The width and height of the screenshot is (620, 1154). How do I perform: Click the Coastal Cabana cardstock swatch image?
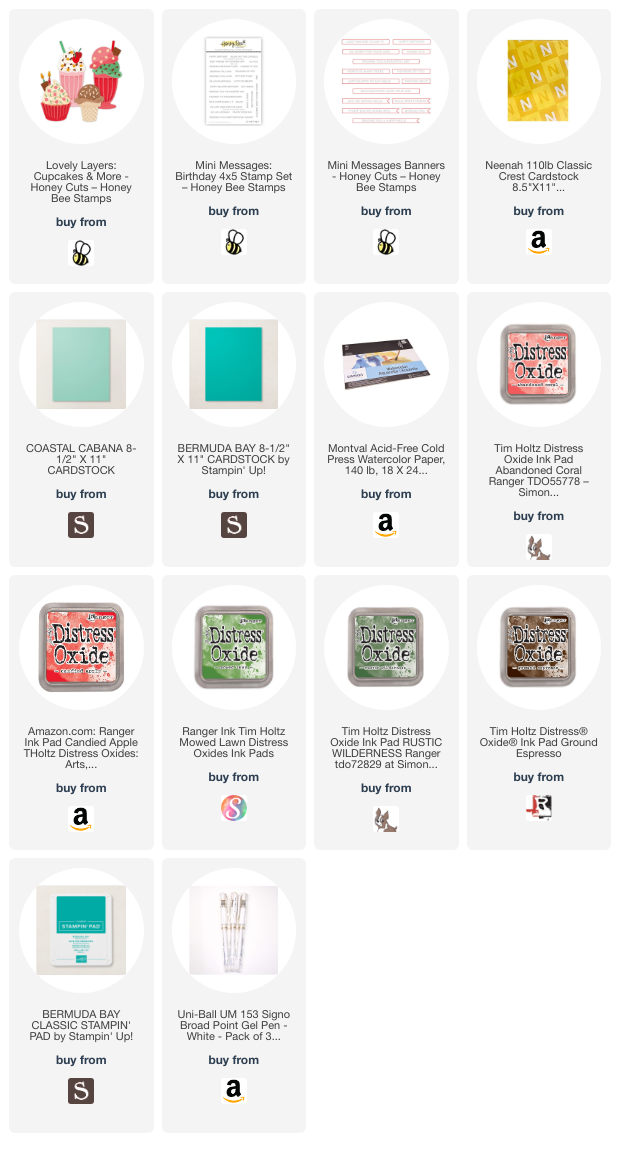[x=81, y=364]
